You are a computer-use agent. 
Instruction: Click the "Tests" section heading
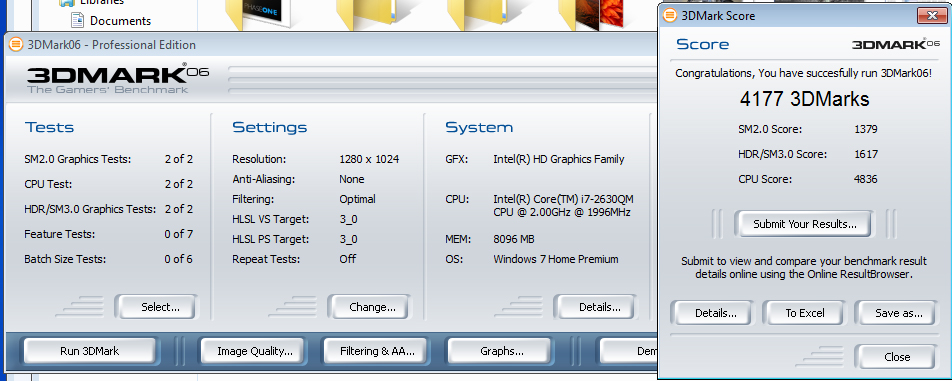(49, 127)
